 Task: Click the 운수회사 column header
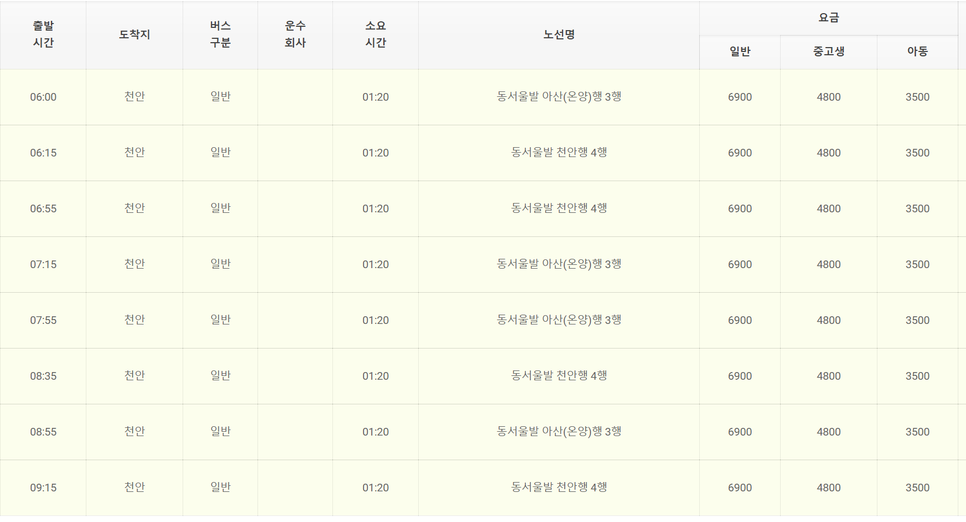[x=295, y=35]
